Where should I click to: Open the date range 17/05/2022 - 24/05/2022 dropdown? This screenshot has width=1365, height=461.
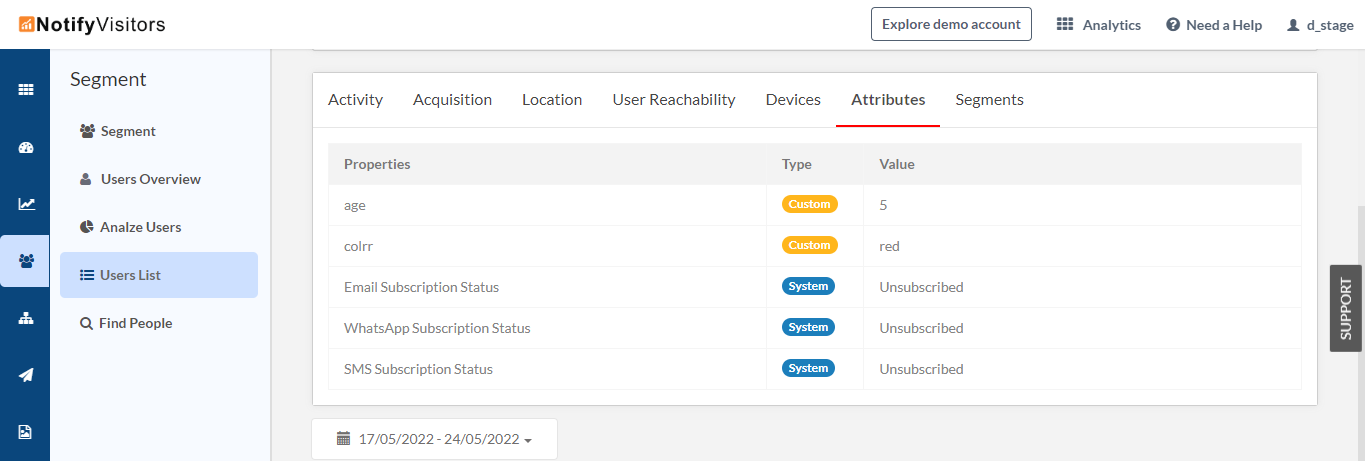pos(434,439)
